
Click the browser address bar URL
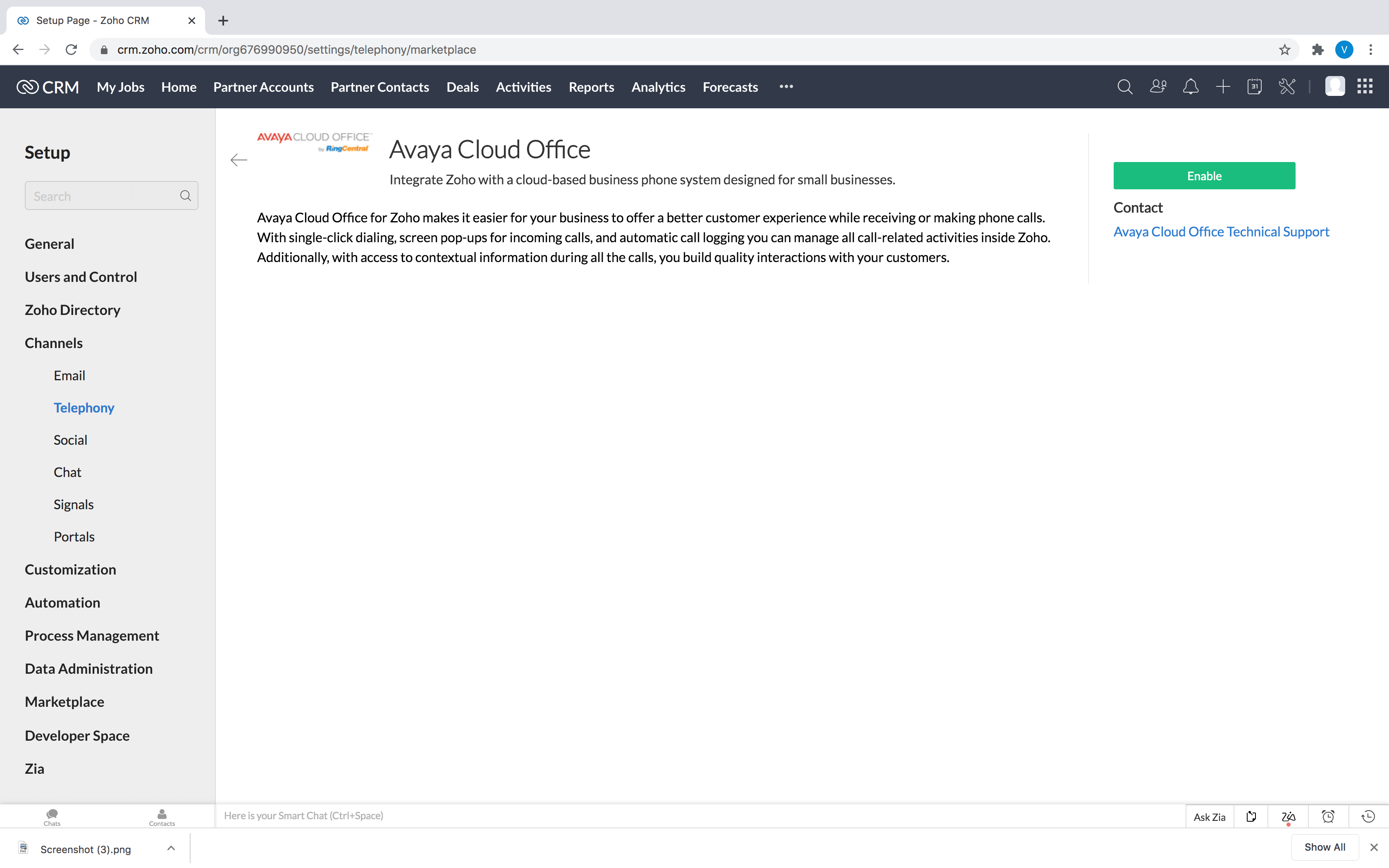pos(296,50)
